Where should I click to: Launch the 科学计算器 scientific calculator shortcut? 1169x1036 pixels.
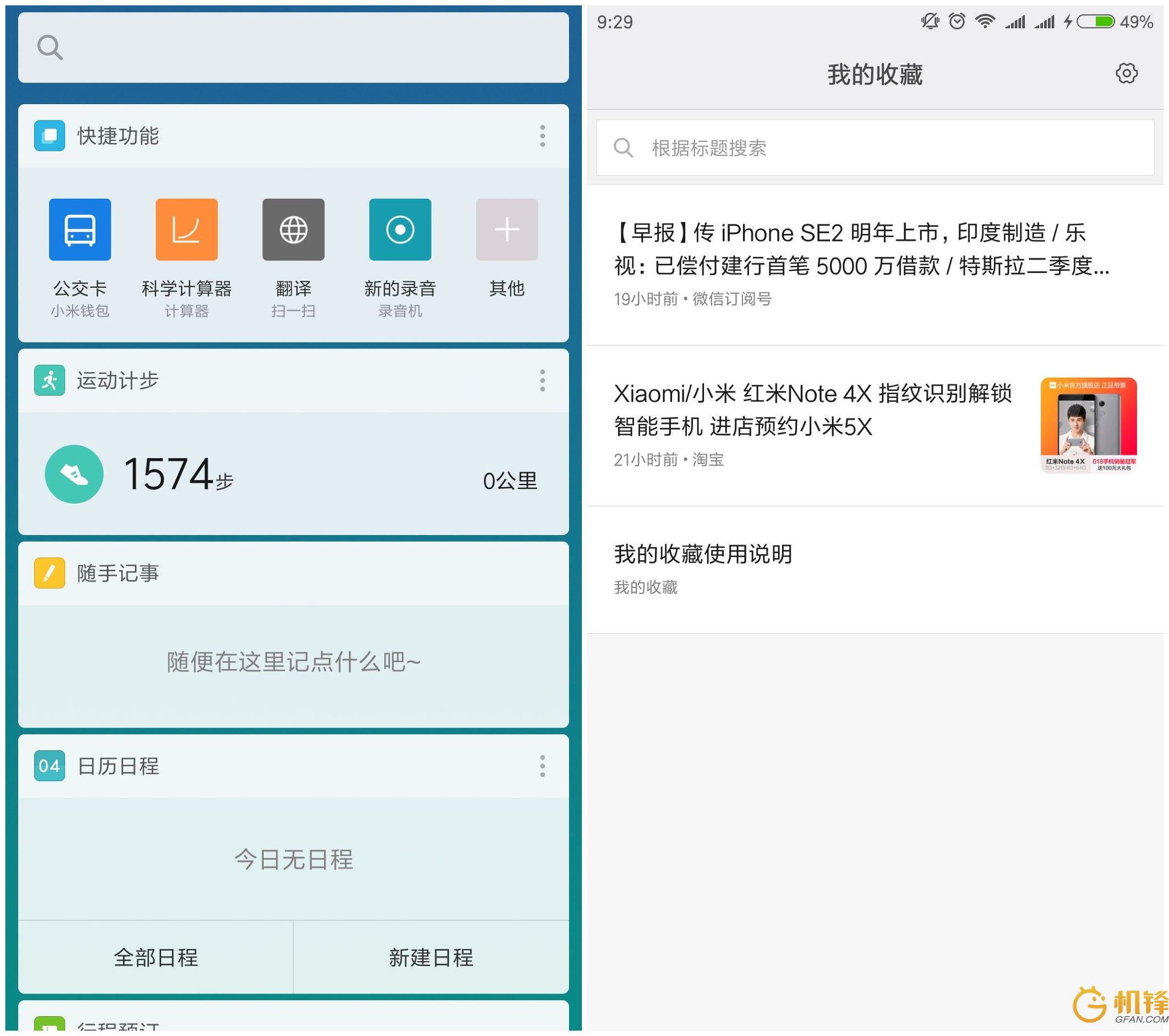[x=187, y=230]
